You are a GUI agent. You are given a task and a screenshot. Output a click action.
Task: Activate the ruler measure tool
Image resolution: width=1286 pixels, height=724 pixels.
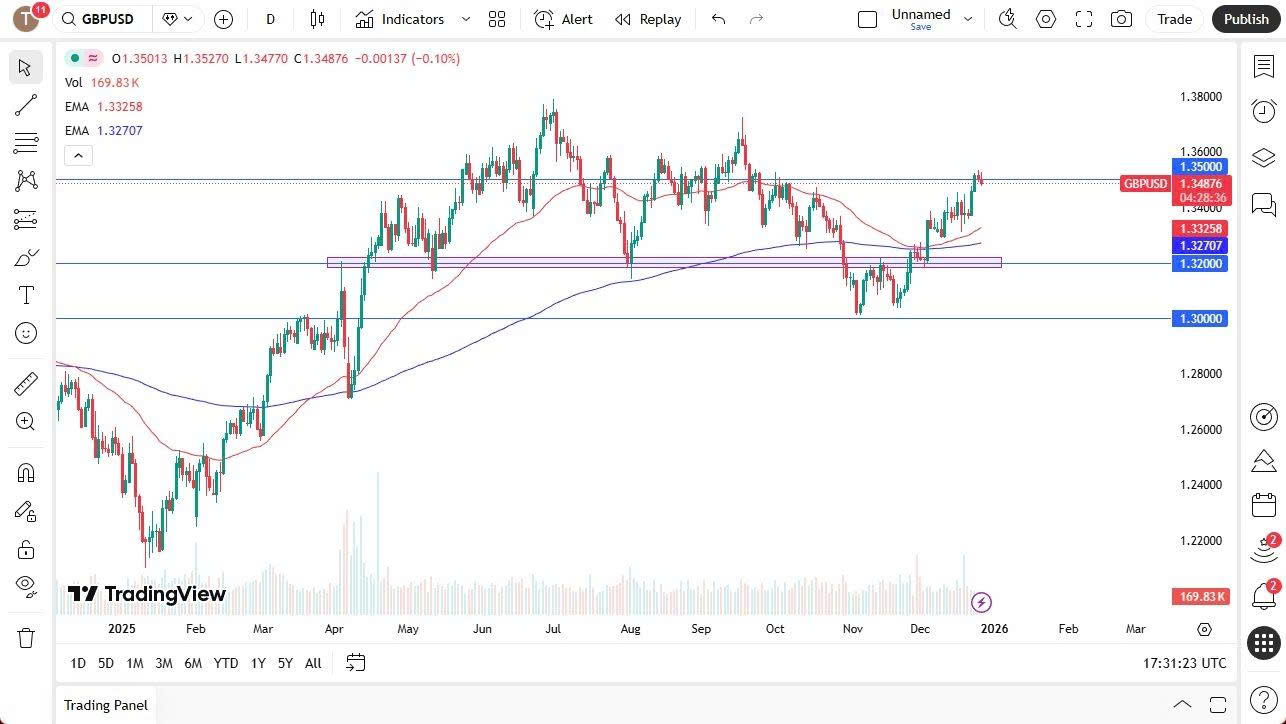[25, 384]
